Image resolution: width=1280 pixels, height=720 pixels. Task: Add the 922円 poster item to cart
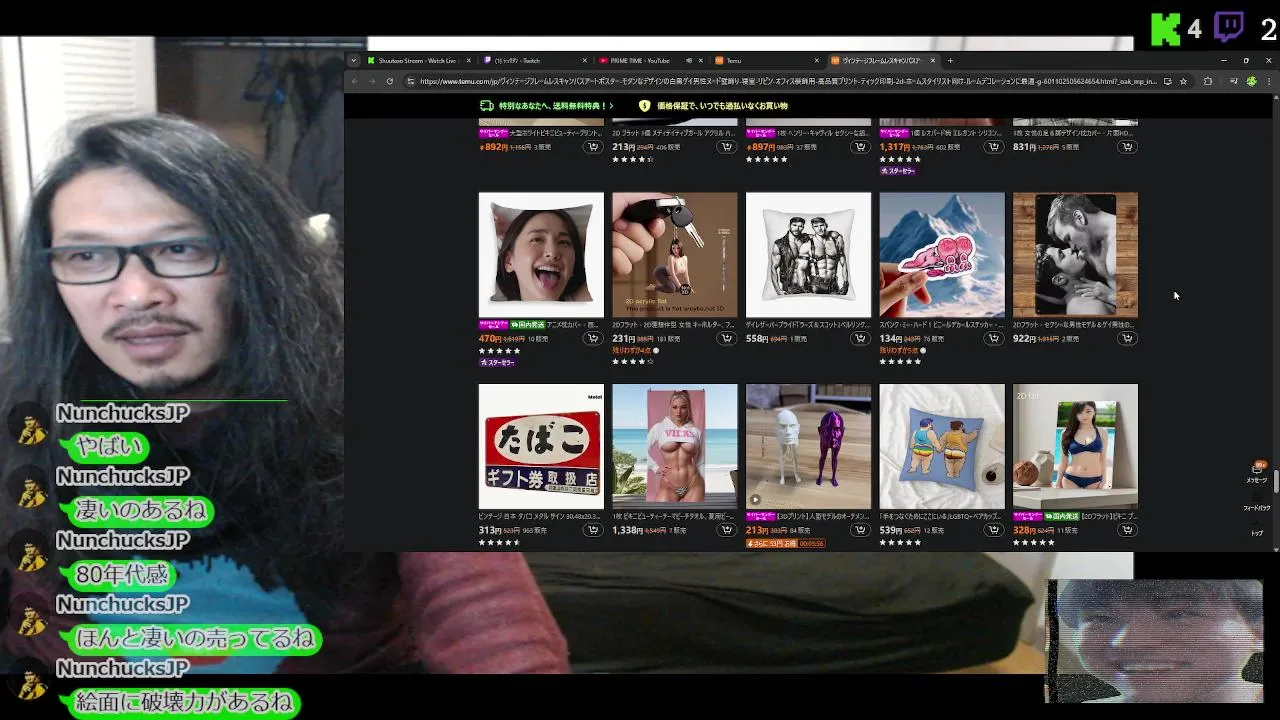(x=1127, y=339)
